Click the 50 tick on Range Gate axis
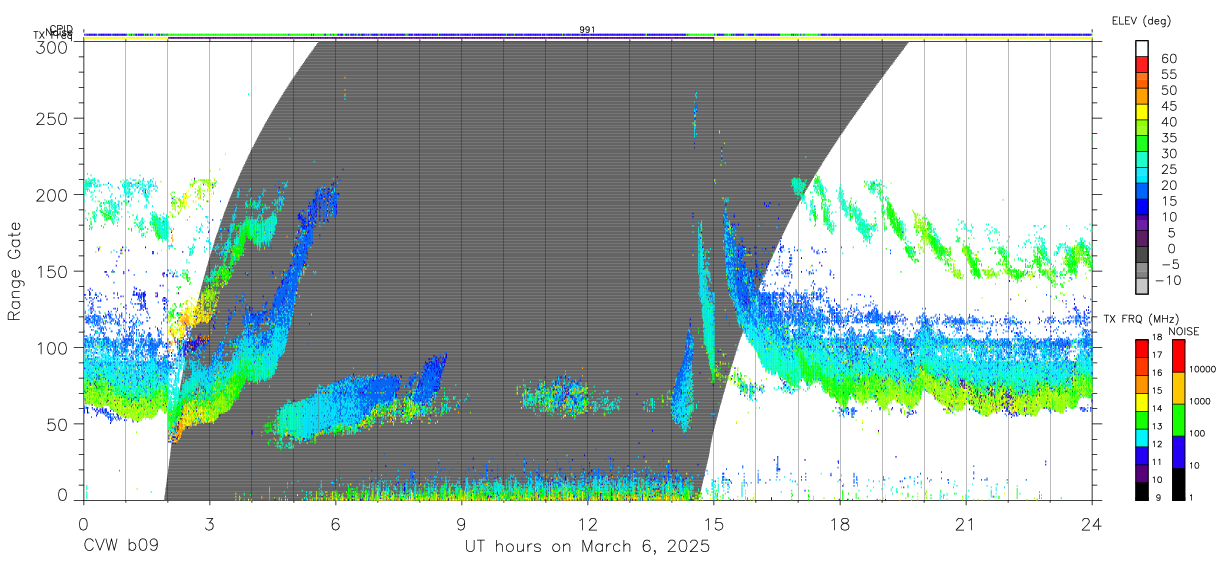 coord(57,423)
